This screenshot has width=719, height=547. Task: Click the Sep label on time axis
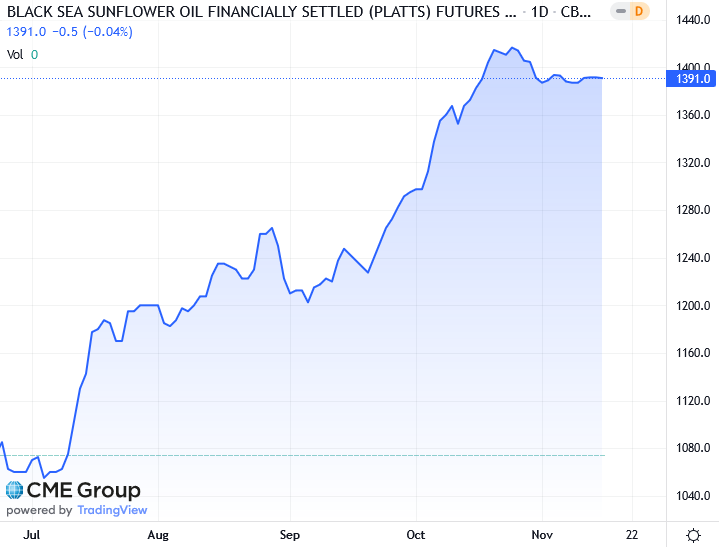[289, 534]
